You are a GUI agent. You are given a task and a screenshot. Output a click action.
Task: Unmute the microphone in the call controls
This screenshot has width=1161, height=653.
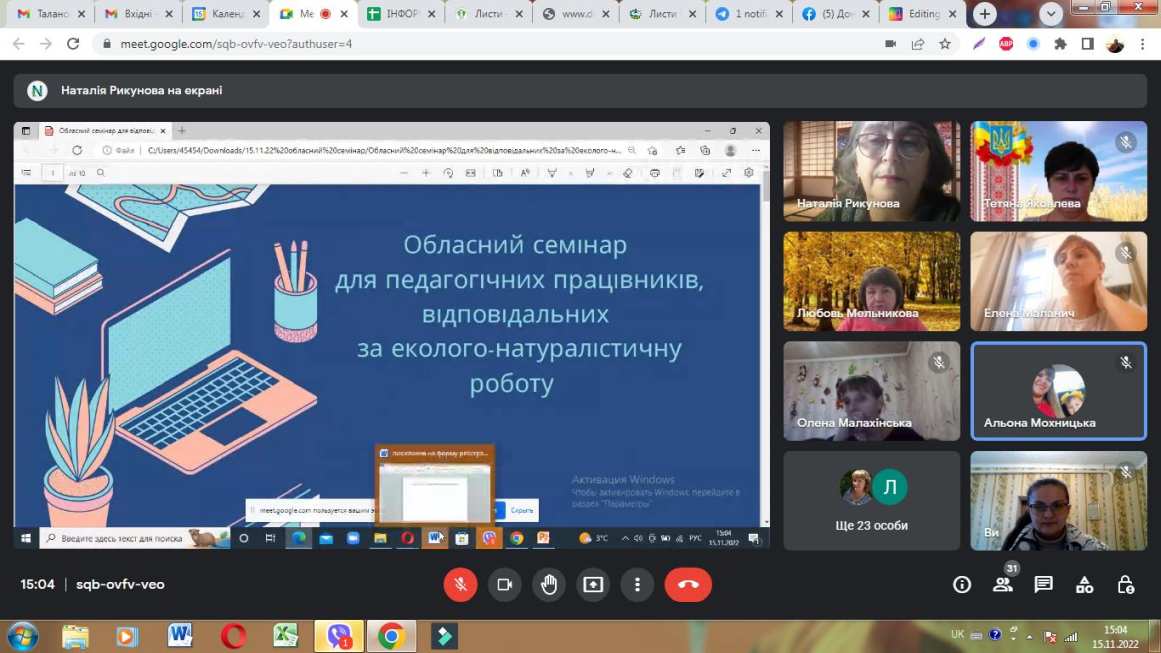pyautogui.click(x=460, y=585)
